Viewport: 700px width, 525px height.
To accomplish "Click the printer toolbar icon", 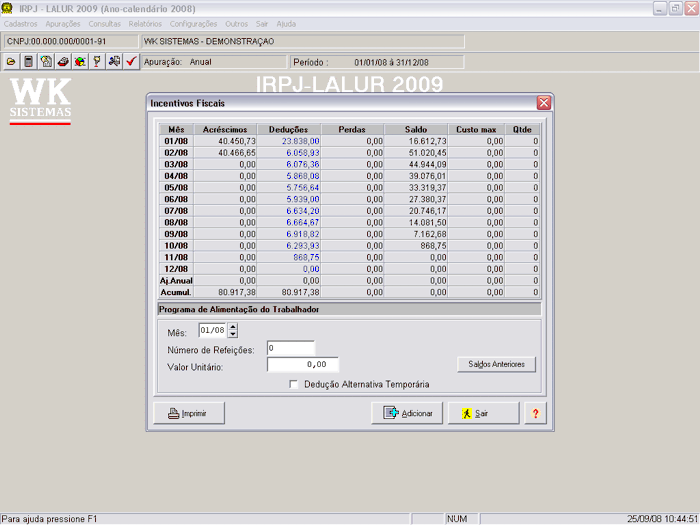I will coord(62,61).
